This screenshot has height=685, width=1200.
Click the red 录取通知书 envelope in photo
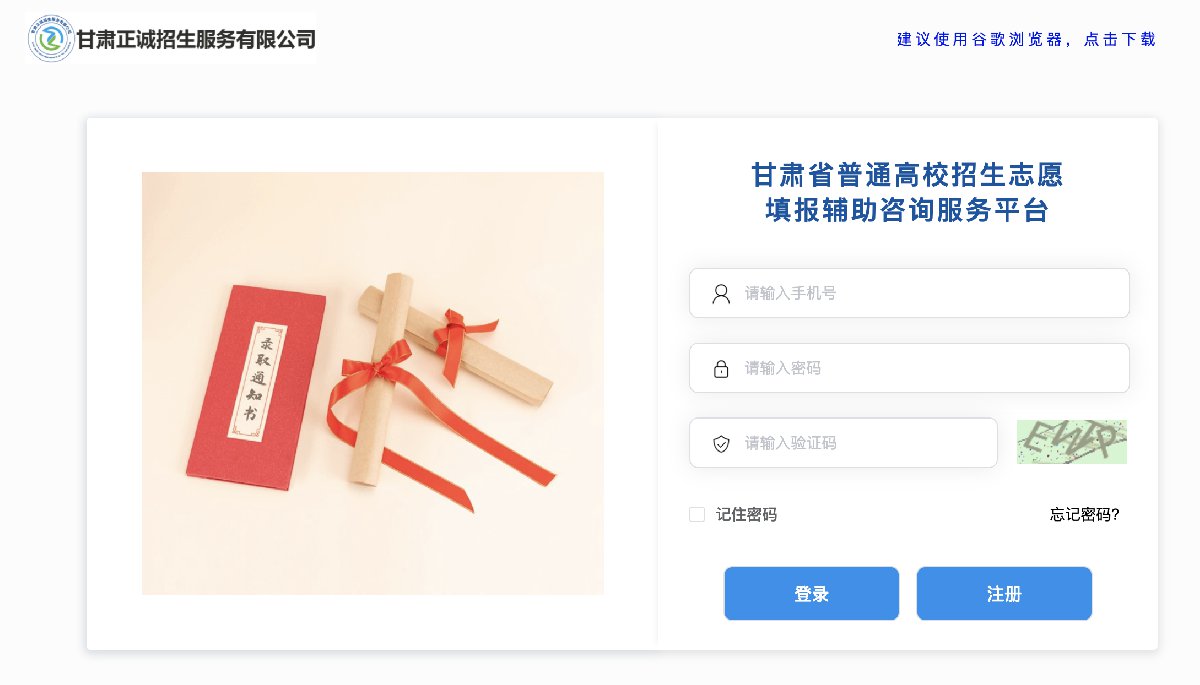click(x=258, y=387)
